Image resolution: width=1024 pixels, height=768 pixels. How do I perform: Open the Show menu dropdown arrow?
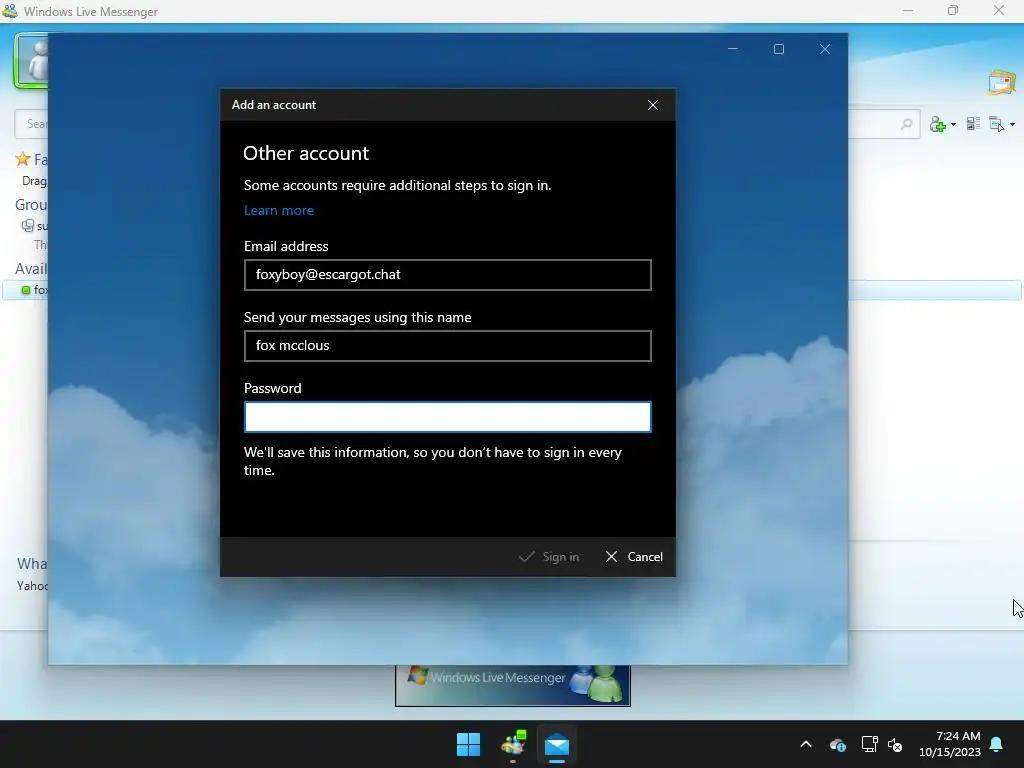(x=1012, y=124)
